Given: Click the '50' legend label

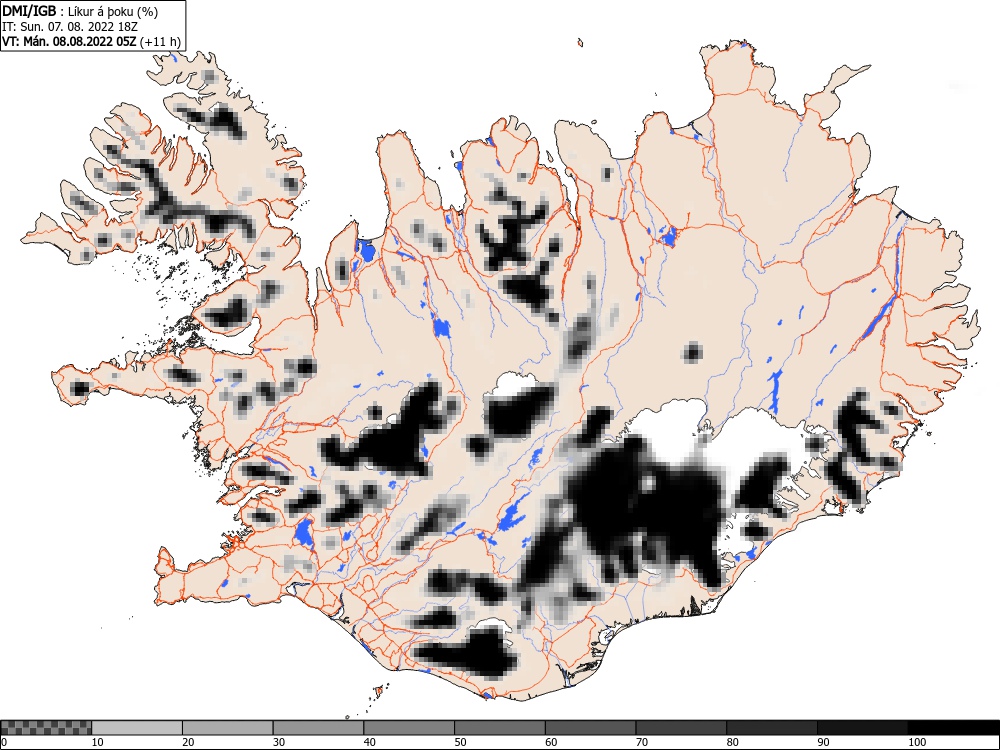Looking at the screenshot, I should 460,742.
